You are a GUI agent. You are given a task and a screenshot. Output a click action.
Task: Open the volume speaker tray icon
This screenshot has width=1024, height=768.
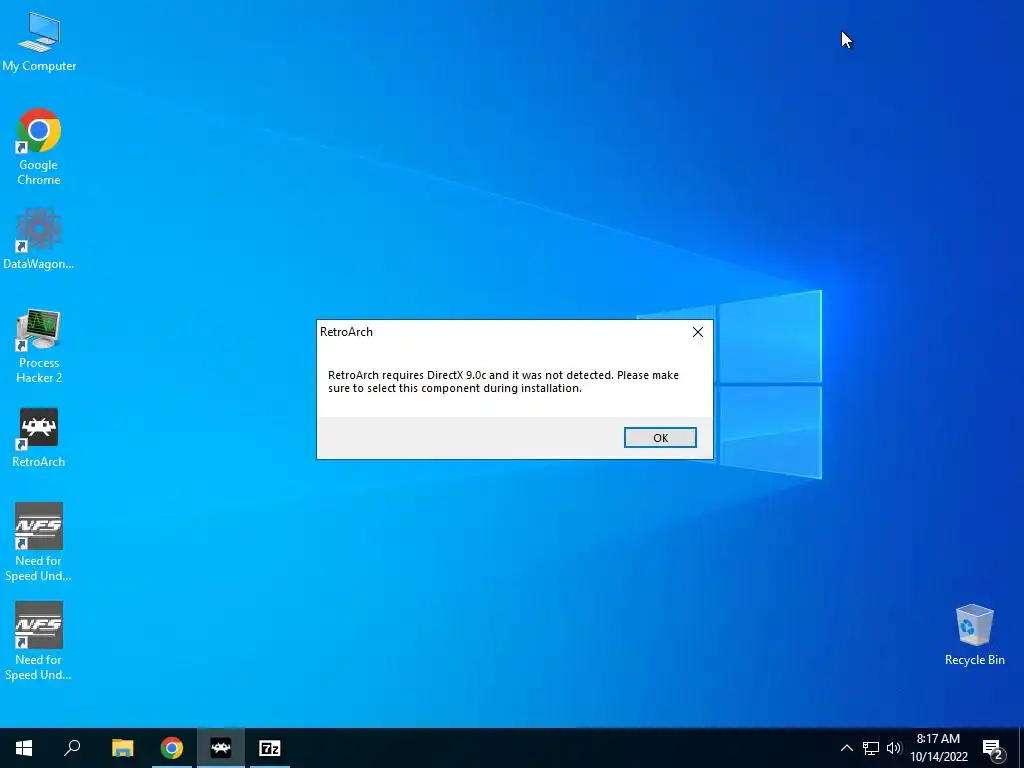click(893, 748)
